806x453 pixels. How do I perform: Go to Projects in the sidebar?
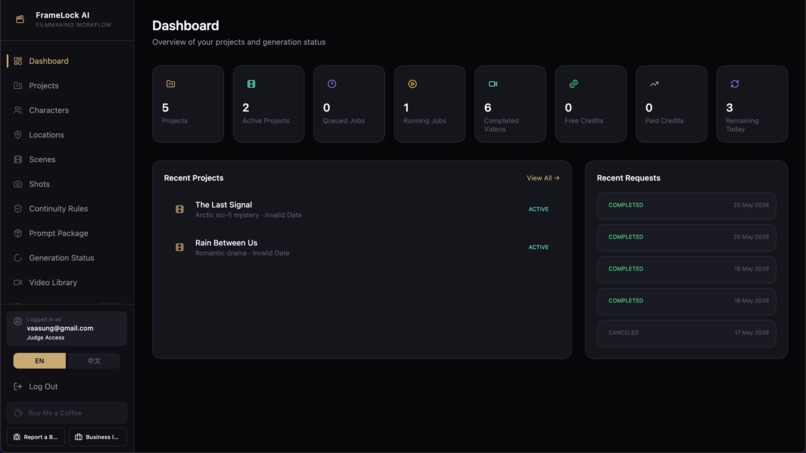coord(67,85)
